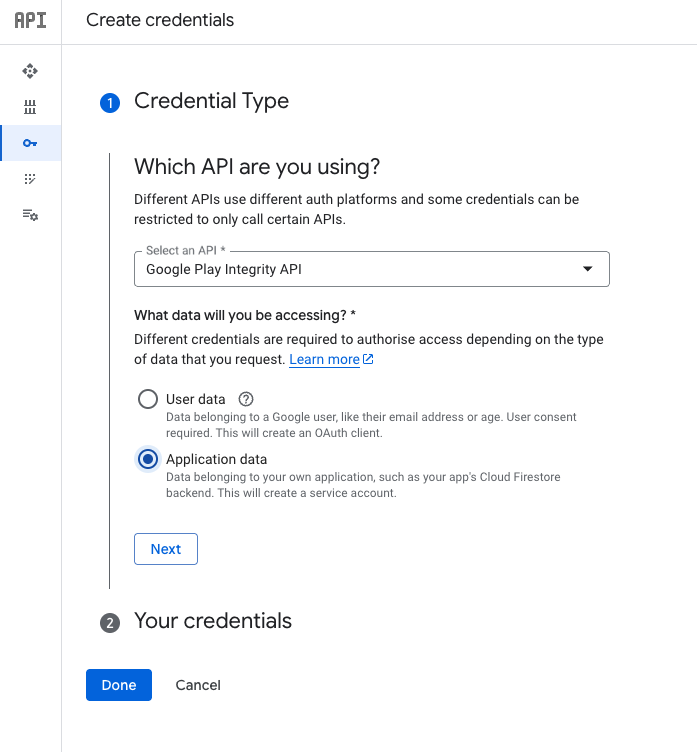Click the Cancel button

[x=198, y=685]
